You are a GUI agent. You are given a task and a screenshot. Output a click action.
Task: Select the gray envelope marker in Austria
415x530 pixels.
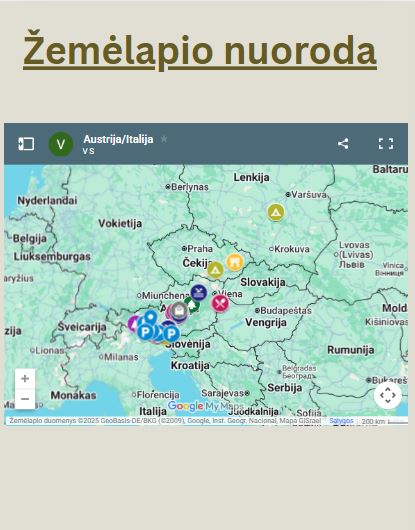click(179, 310)
